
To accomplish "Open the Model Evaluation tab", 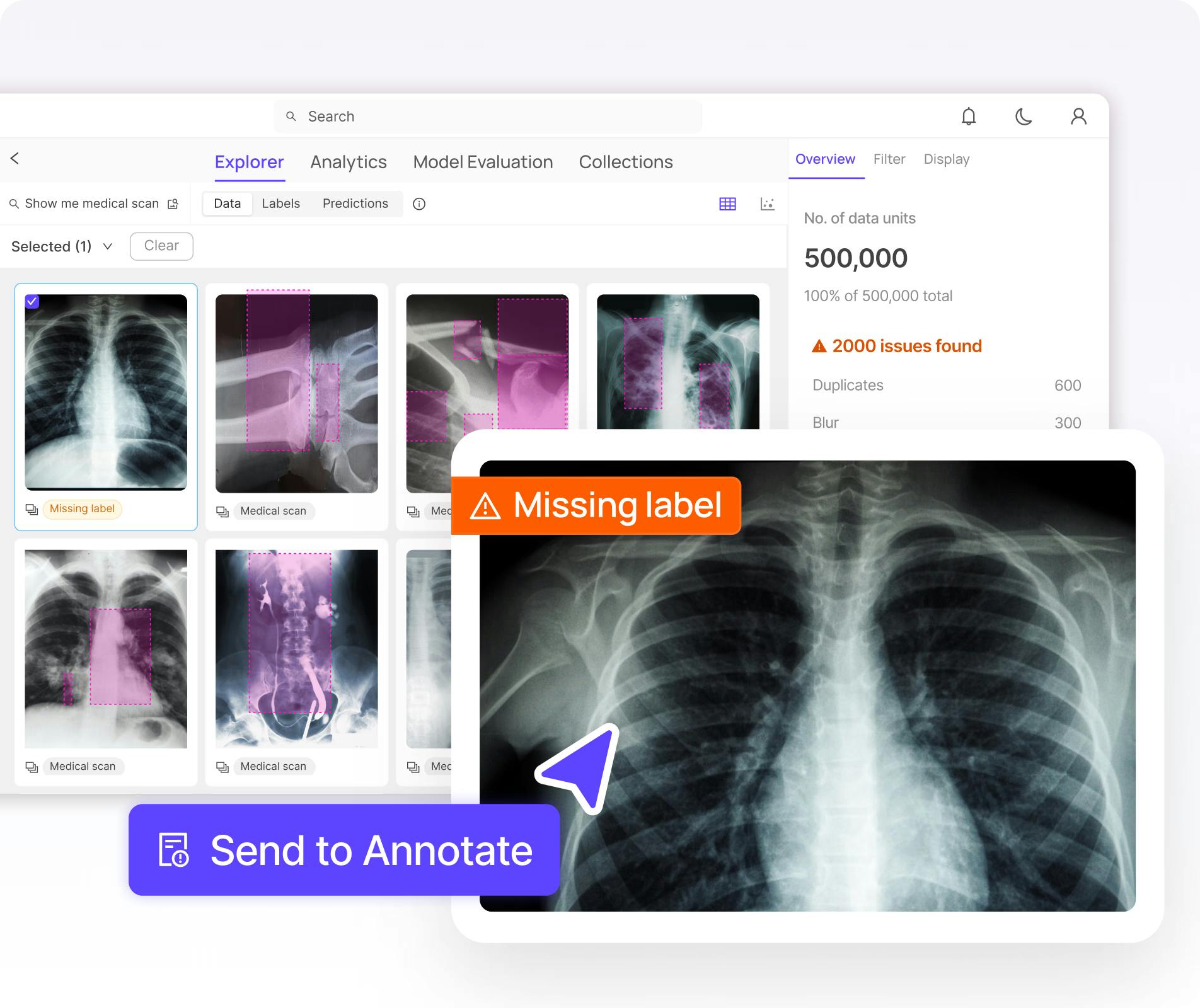I will click(x=483, y=162).
